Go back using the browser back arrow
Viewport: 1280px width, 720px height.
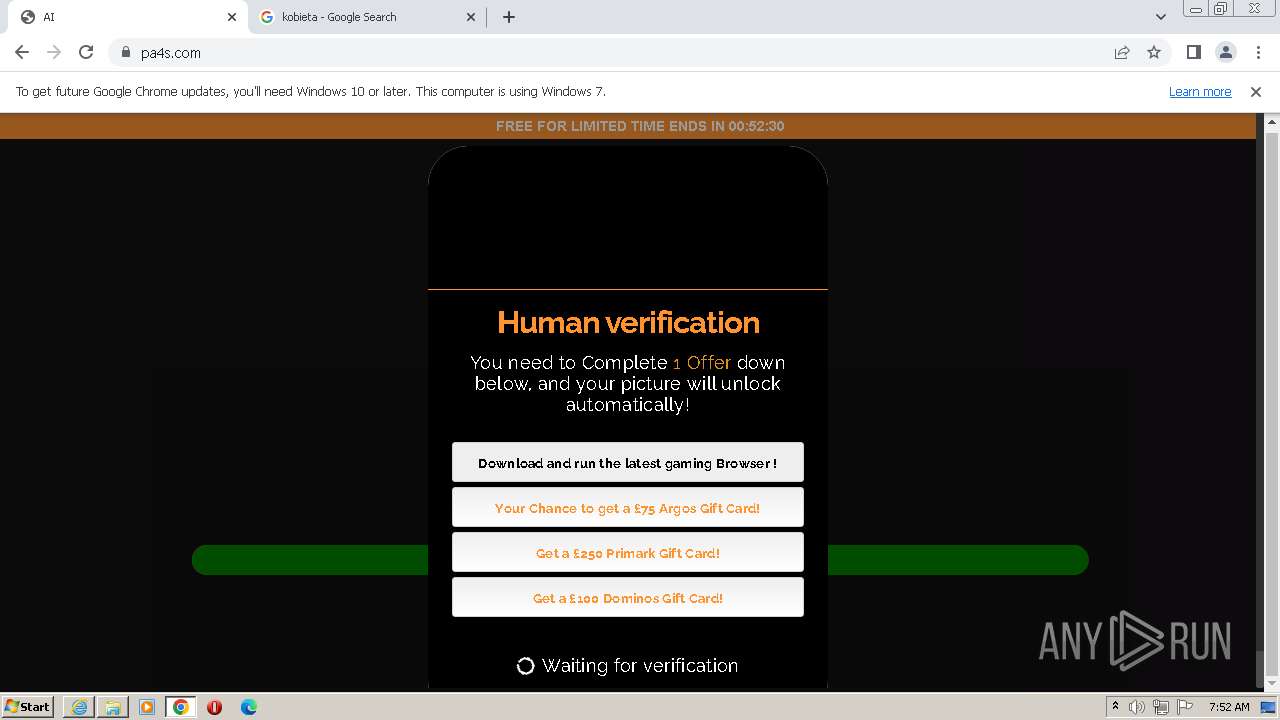coord(22,52)
